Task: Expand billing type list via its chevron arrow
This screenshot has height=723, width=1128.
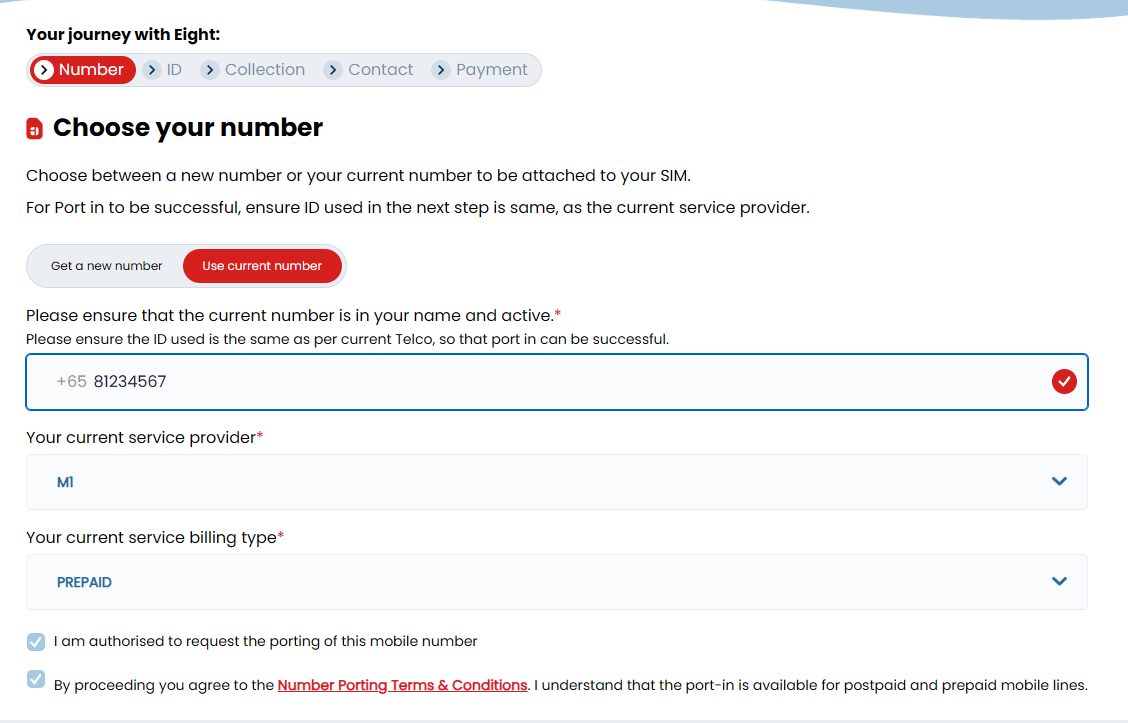Action: pyautogui.click(x=1059, y=581)
